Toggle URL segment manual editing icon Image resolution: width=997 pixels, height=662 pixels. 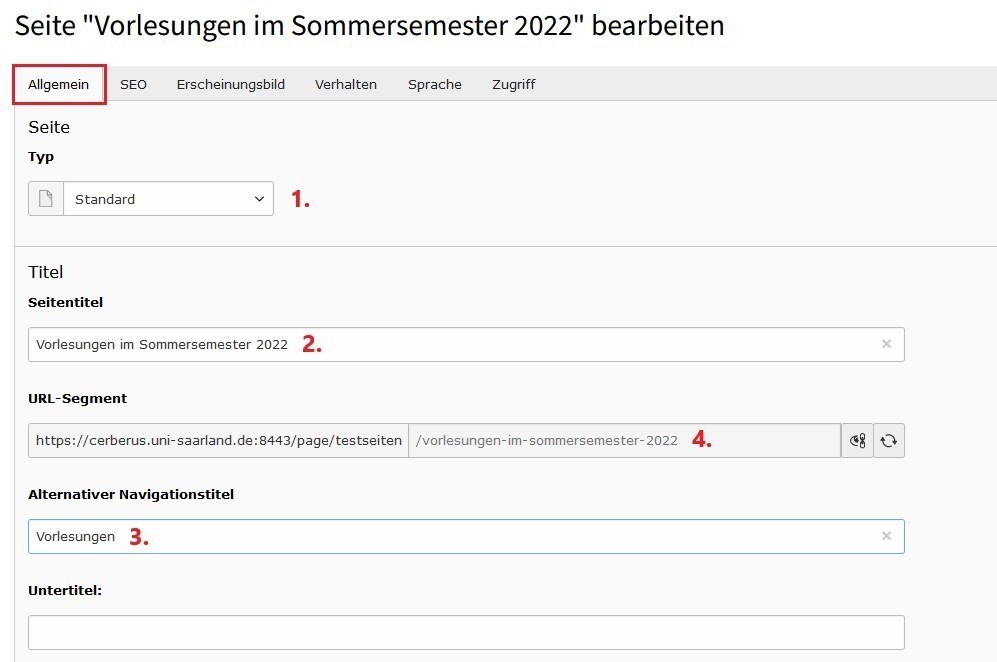[857, 441]
